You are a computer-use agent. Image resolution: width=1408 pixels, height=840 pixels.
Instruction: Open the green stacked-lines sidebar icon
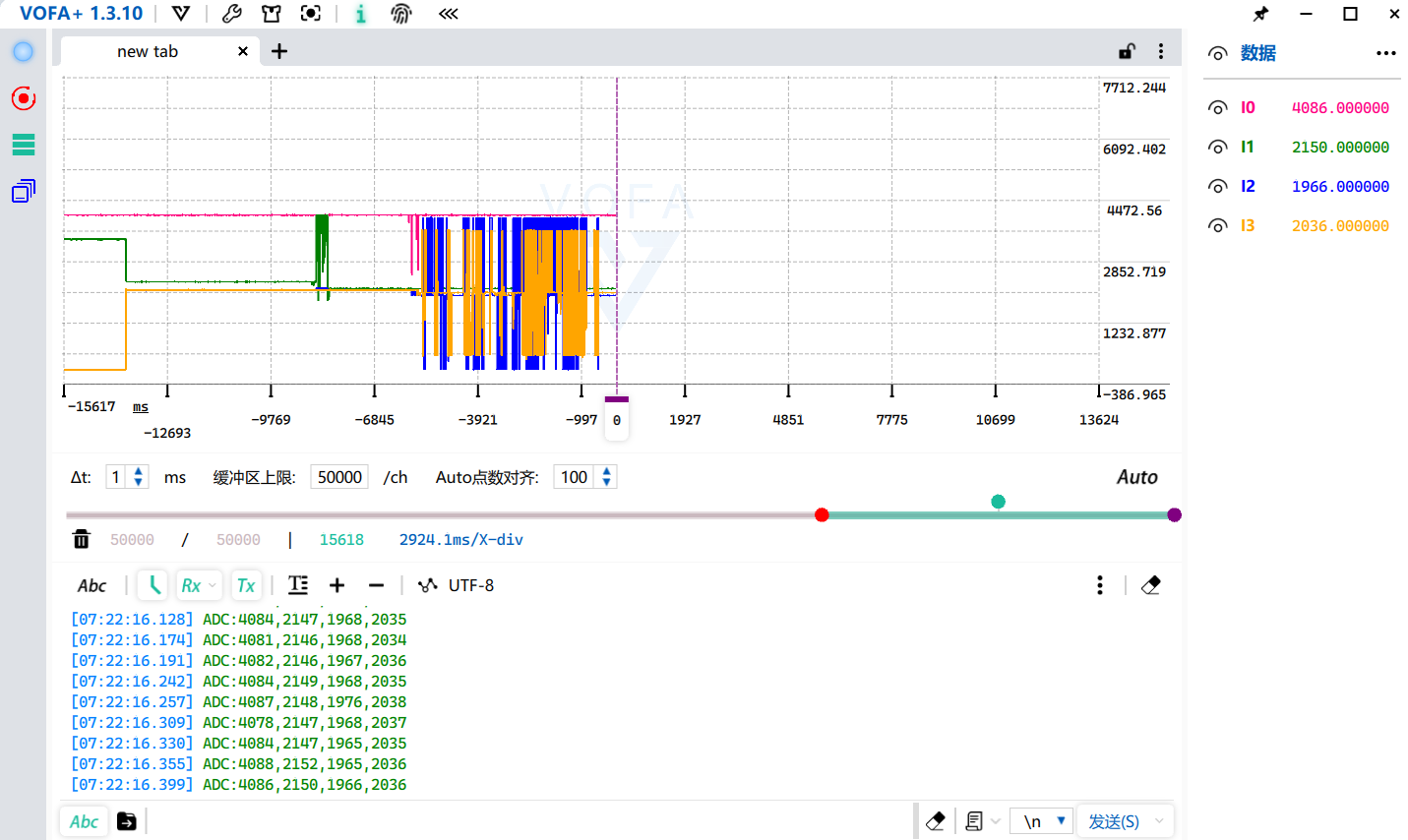click(24, 145)
